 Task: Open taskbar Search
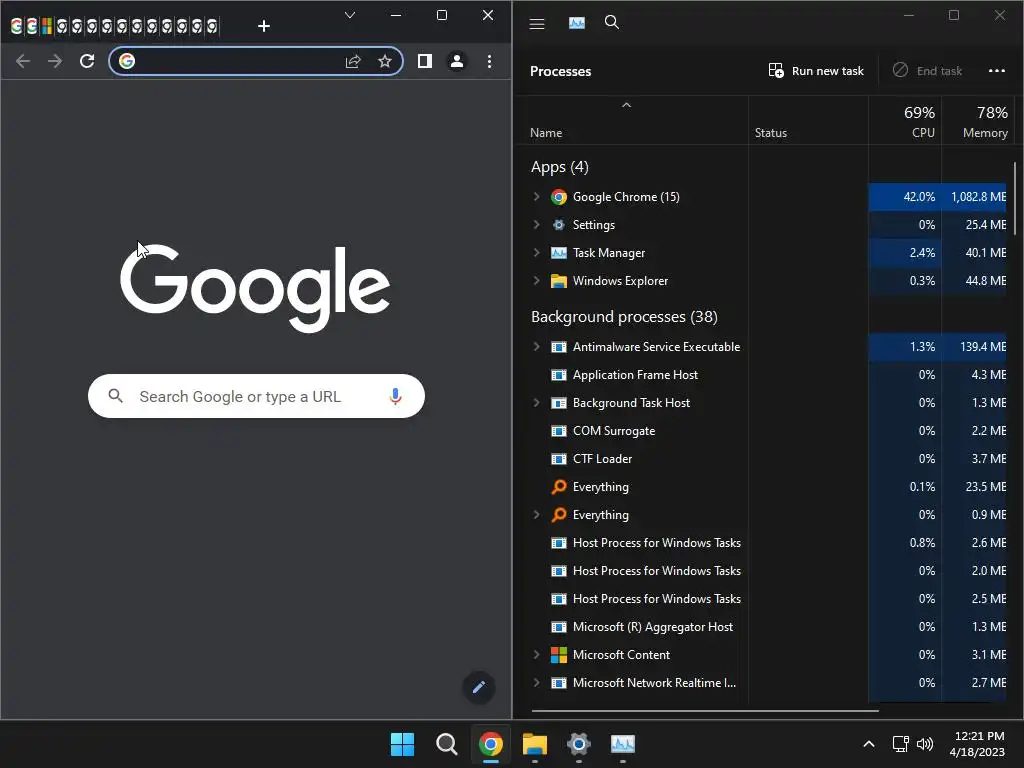pyautogui.click(x=447, y=744)
